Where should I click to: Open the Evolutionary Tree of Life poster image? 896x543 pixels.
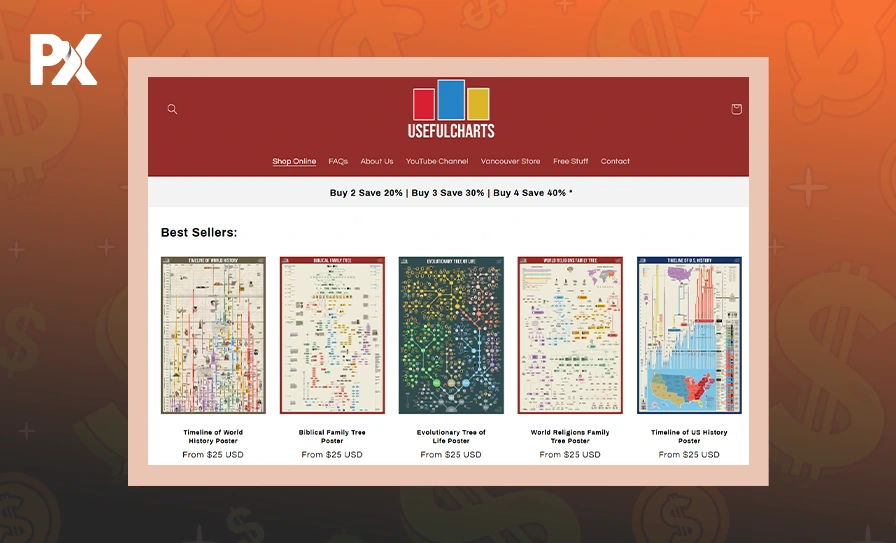click(x=451, y=335)
